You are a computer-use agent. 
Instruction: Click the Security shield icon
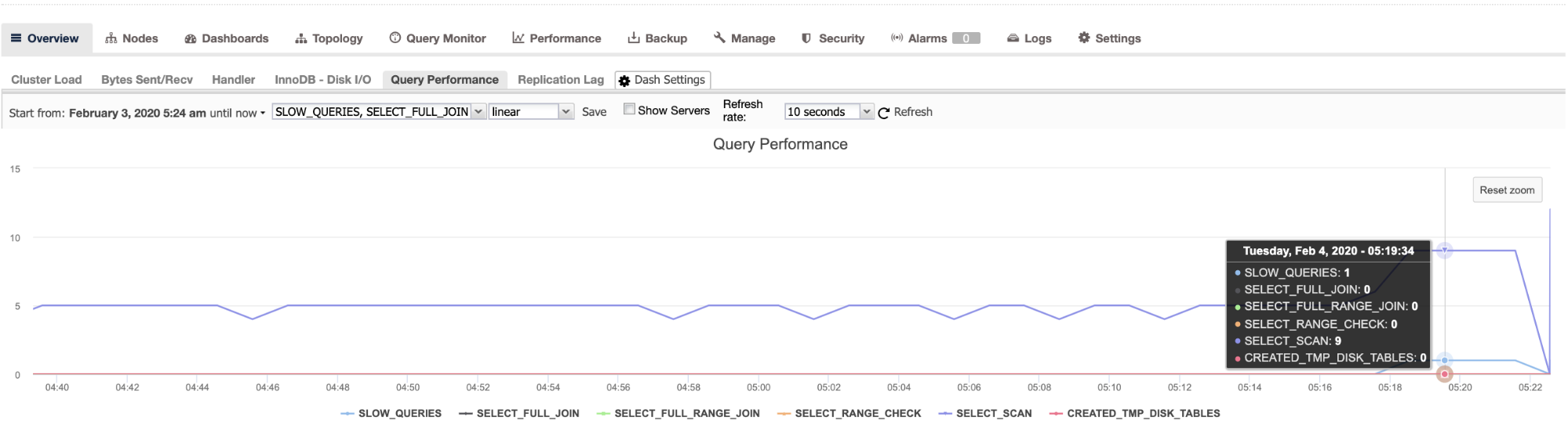pyautogui.click(x=806, y=38)
